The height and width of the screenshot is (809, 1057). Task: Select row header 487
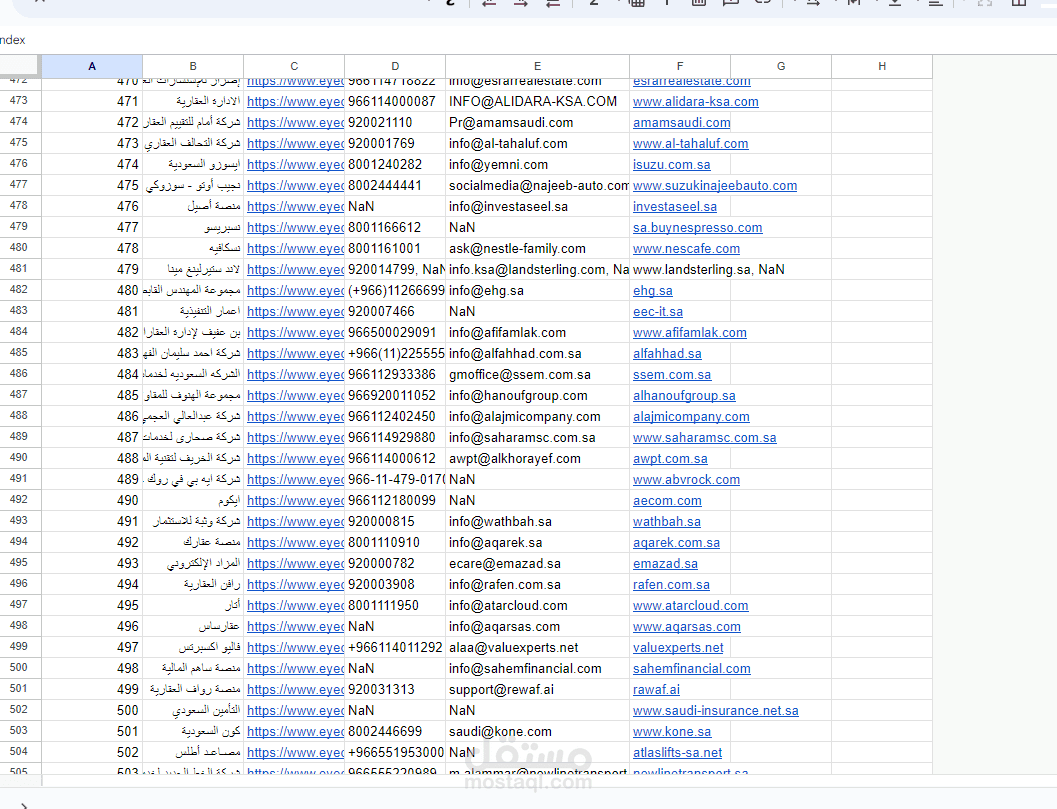coord(20,394)
